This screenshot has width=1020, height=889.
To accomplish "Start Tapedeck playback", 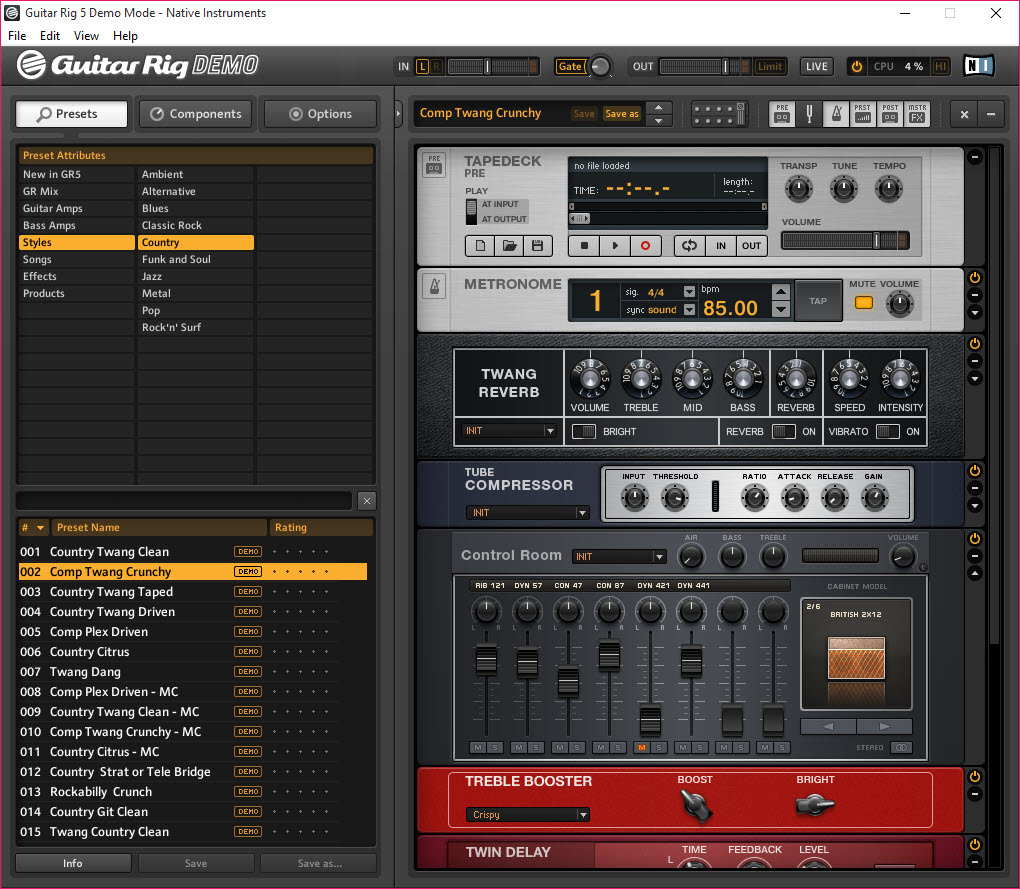I will click(615, 246).
